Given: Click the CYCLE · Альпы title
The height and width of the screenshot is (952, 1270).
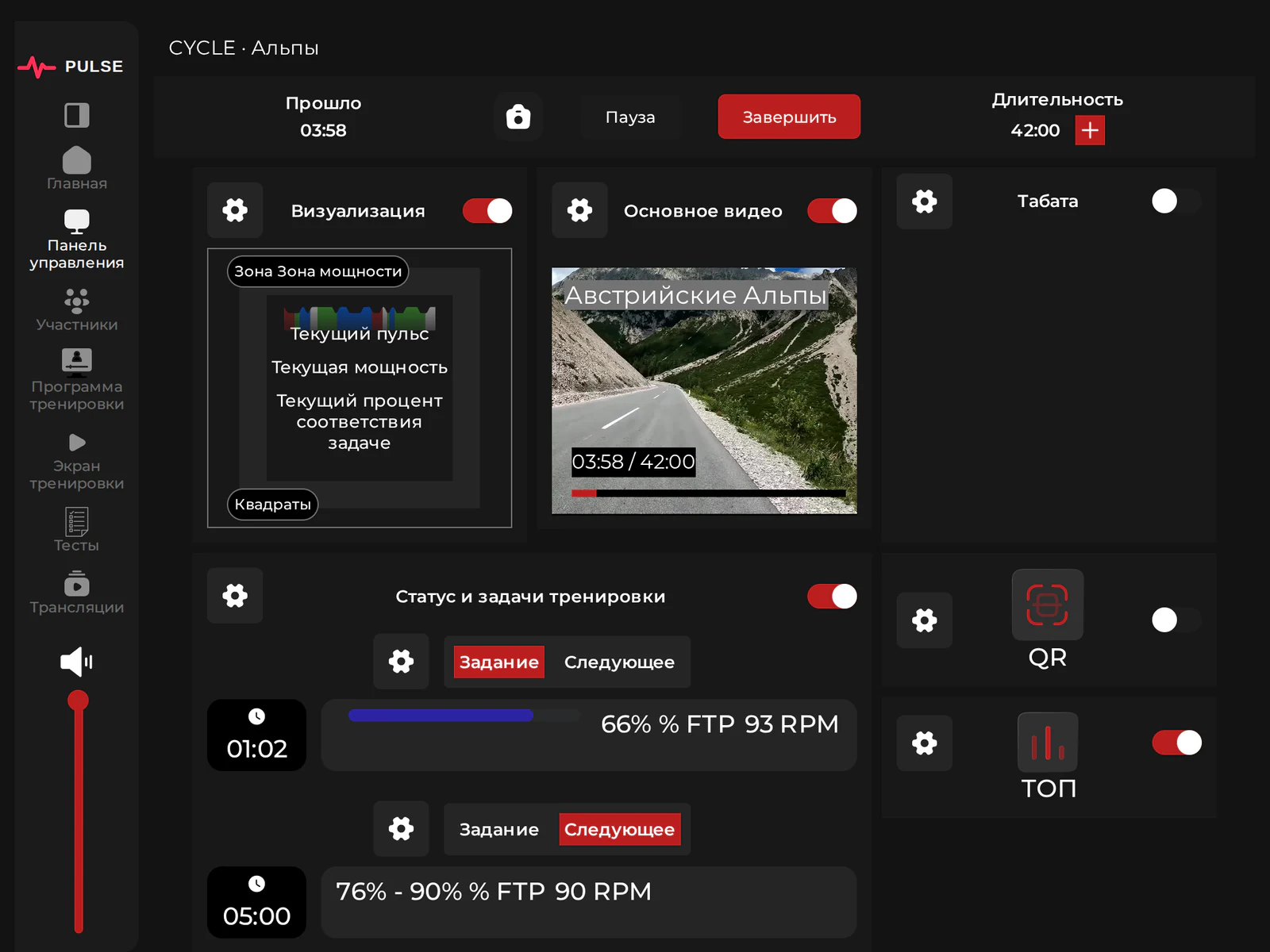Looking at the screenshot, I should pos(244,48).
